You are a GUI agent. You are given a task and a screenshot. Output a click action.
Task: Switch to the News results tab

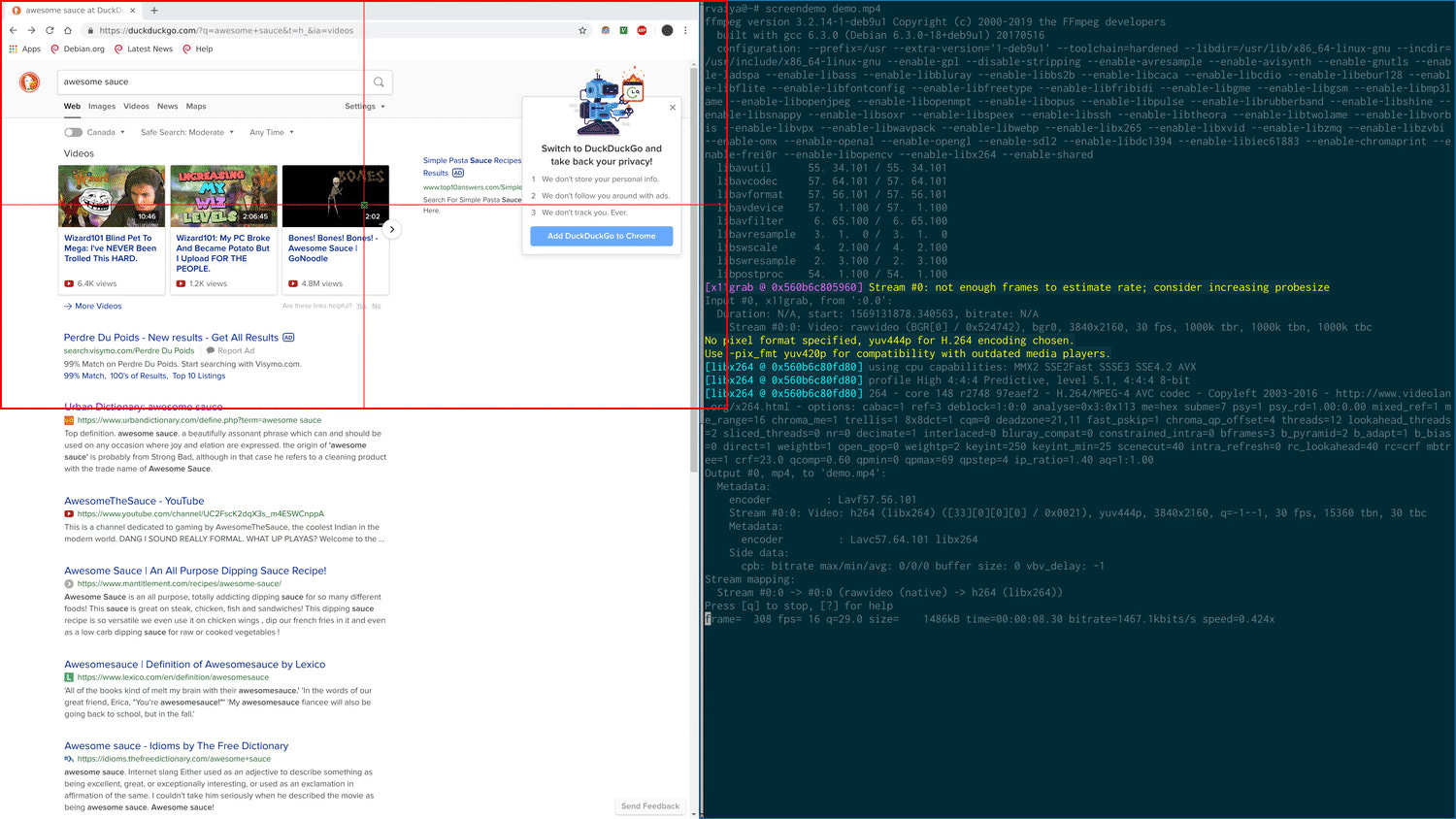pyautogui.click(x=168, y=107)
